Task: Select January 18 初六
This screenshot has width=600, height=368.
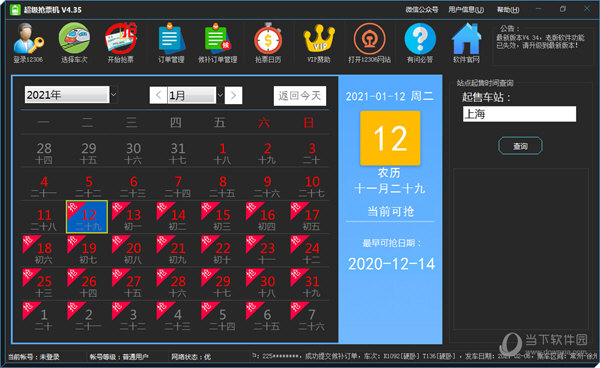Action: (x=43, y=251)
